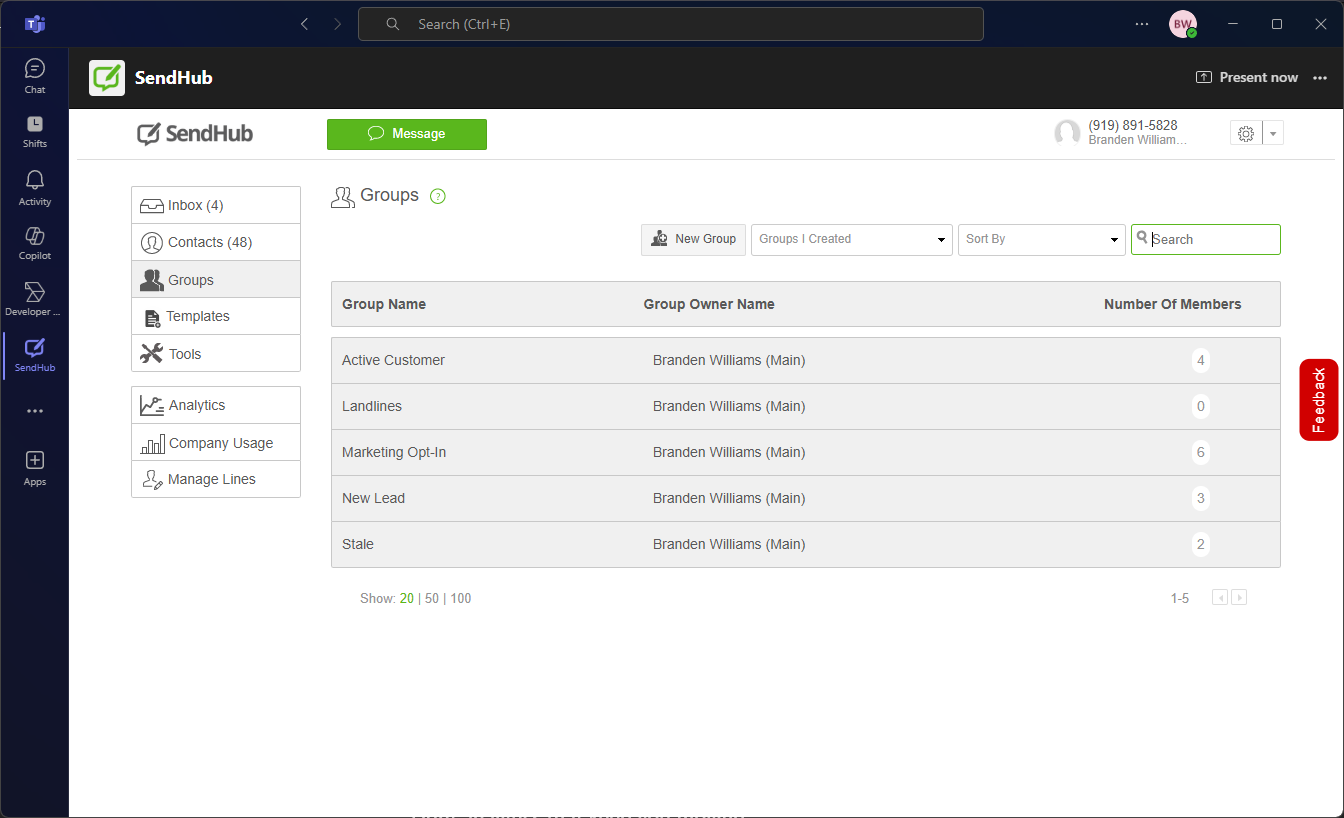Click the Teams back navigation arrow
The width and height of the screenshot is (1344, 818).
tap(305, 24)
